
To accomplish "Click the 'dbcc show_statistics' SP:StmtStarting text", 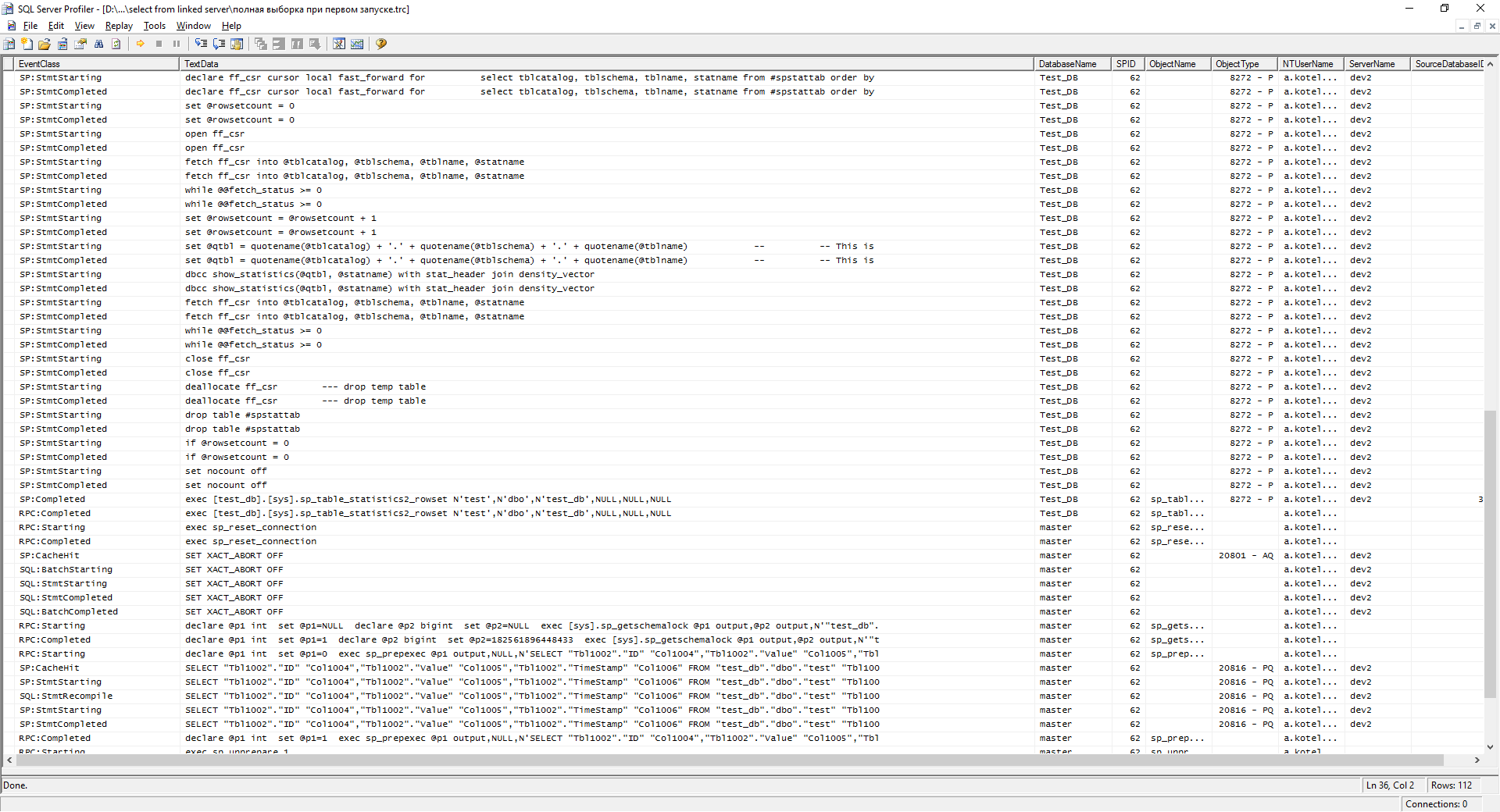I will pos(390,275).
